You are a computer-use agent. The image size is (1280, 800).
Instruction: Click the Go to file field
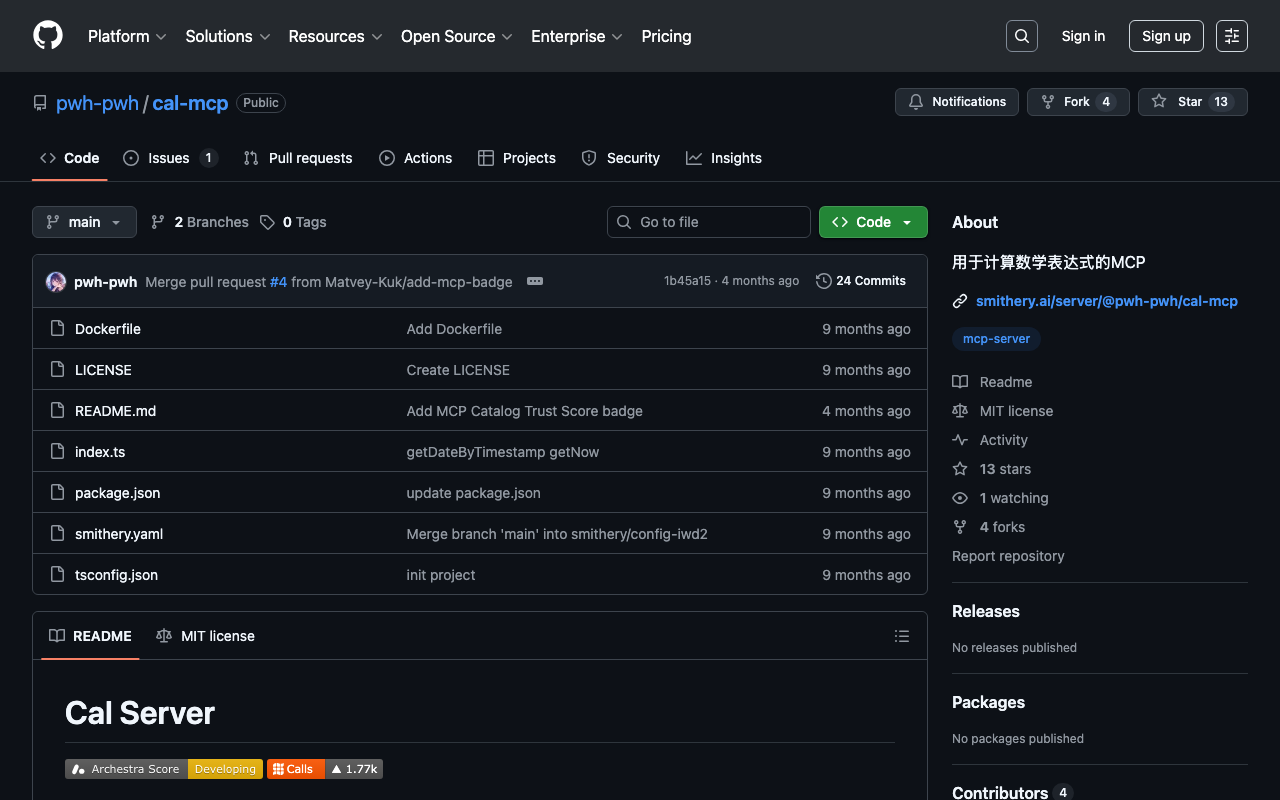coord(709,222)
